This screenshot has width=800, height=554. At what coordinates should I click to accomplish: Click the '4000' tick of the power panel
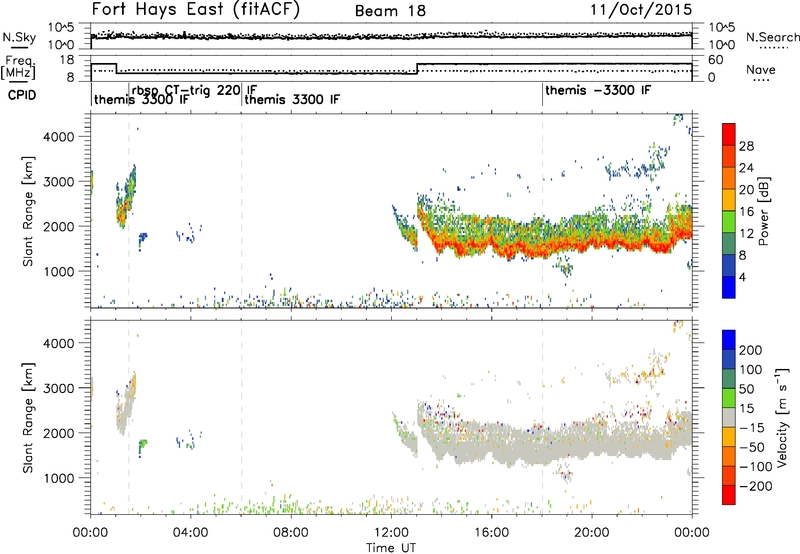click(58, 137)
